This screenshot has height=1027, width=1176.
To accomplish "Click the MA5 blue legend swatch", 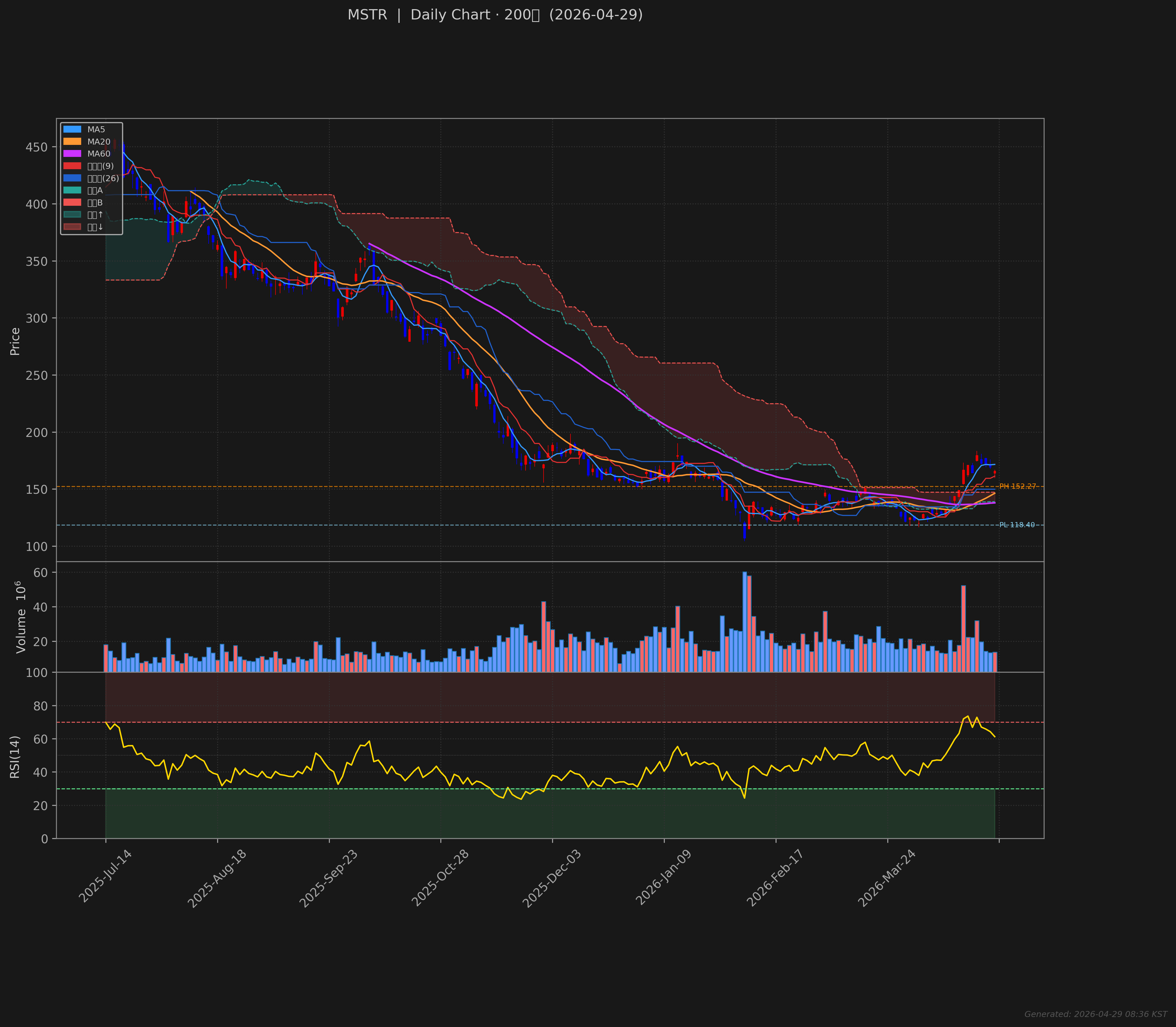I will [x=72, y=129].
